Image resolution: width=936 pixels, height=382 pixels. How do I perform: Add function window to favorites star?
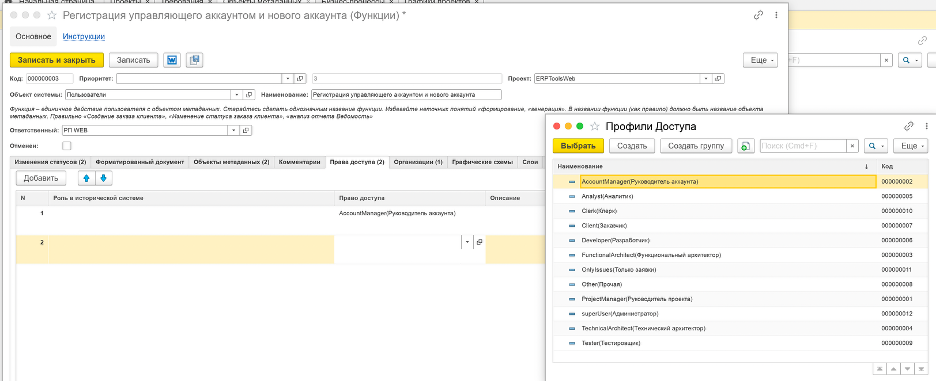tap(53, 16)
